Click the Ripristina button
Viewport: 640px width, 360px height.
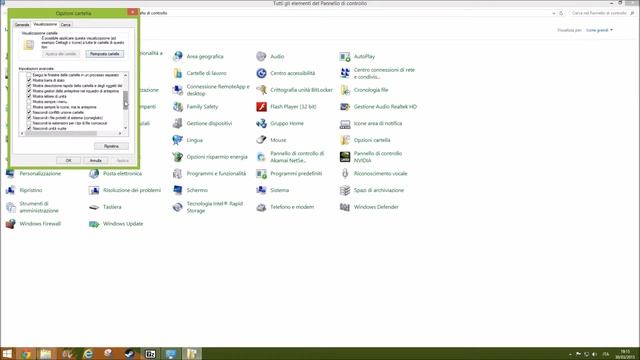pyautogui.click(x=111, y=146)
